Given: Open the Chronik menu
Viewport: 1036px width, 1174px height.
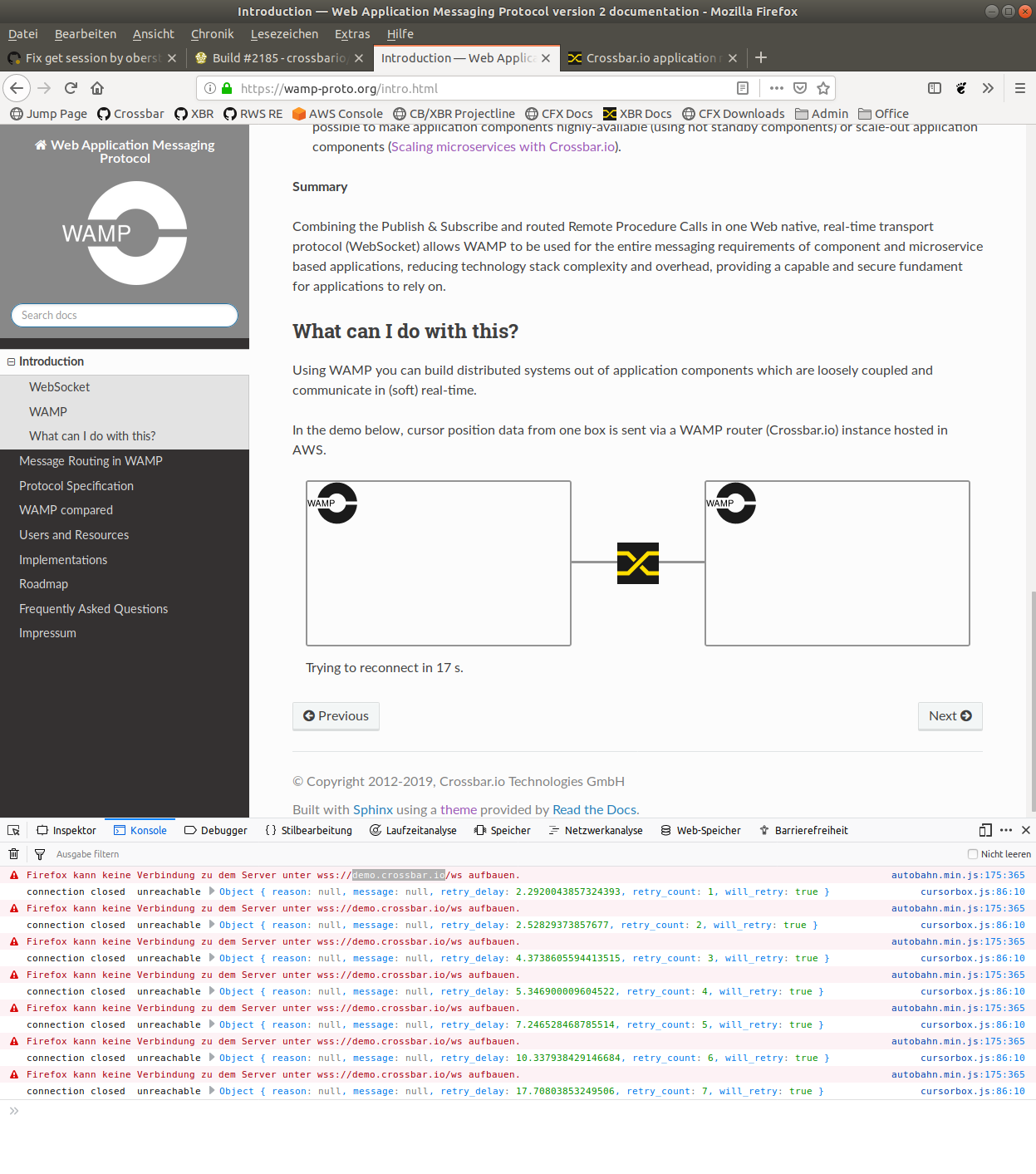Looking at the screenshot, I should tap(212, 34).
